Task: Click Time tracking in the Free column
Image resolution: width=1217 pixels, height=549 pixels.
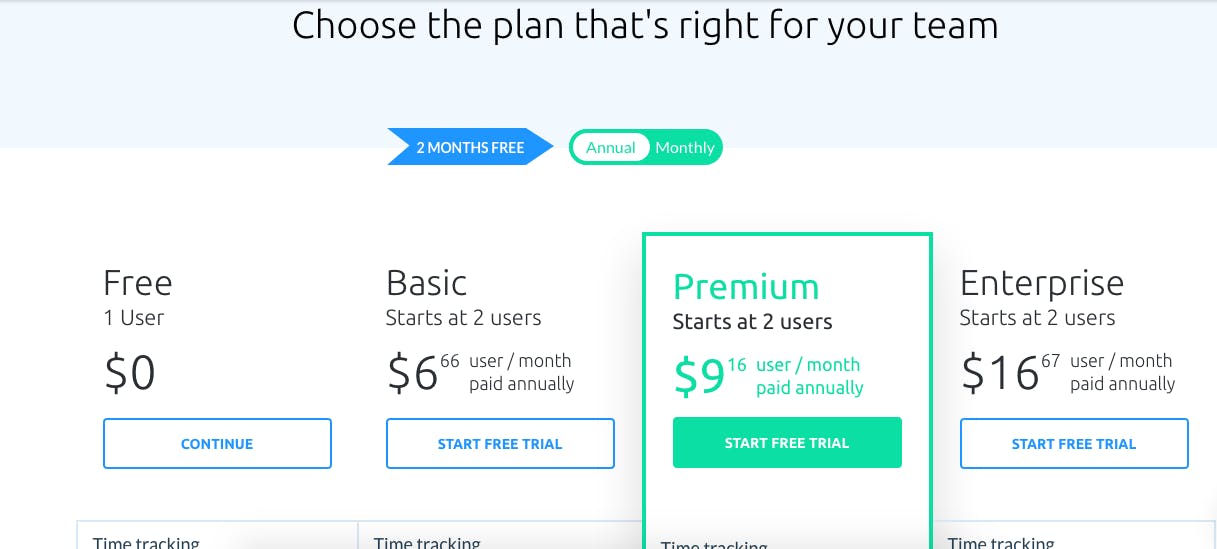Action: point(146,543)
